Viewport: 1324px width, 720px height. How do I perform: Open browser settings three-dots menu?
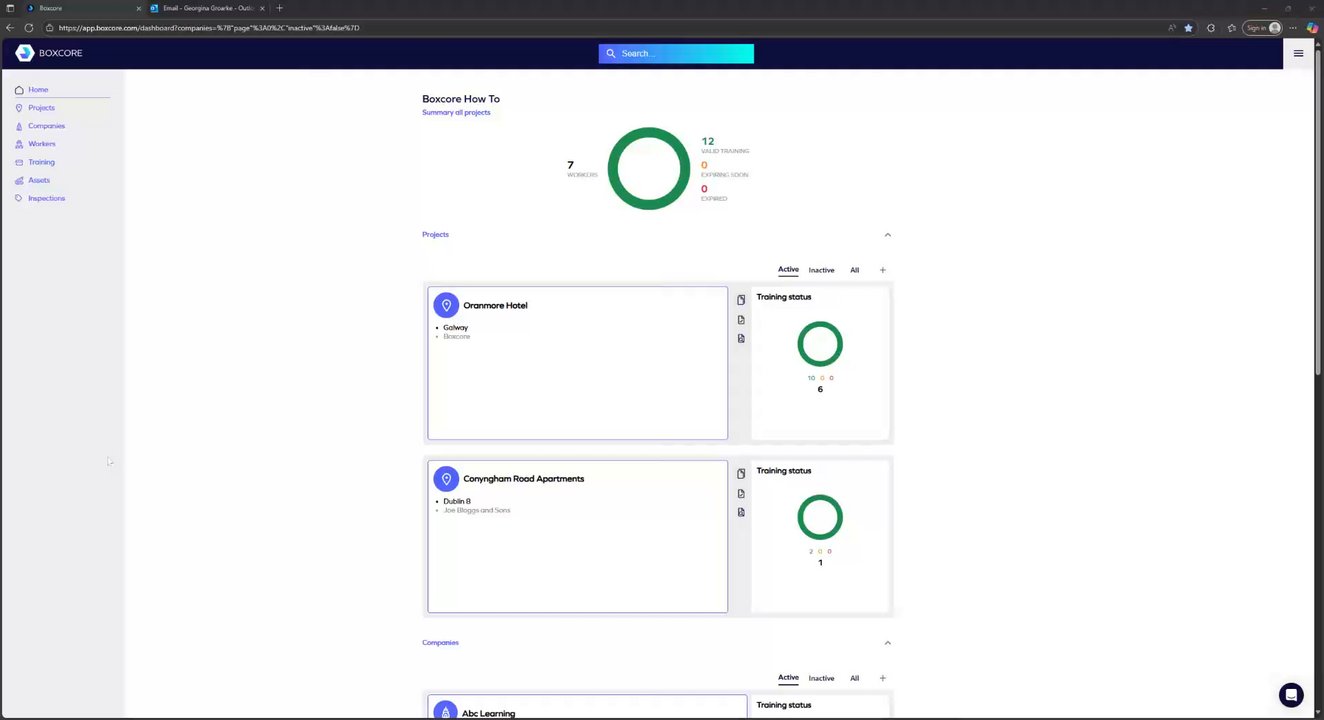(x=1293, y=28)
